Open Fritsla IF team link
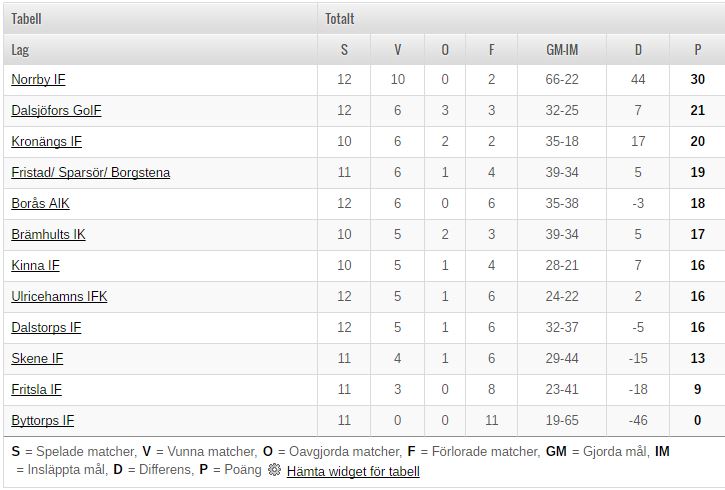The width and height of the screenshot is (725, 490). [36, 389]
